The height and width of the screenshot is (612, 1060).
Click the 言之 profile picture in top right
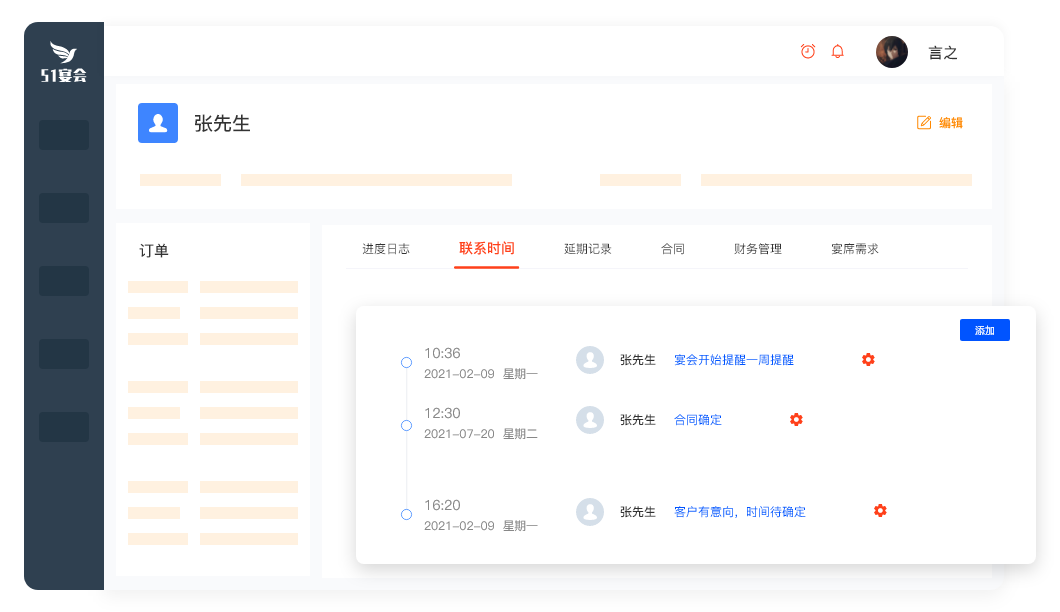pyautogui.click(x=891, y=51)
